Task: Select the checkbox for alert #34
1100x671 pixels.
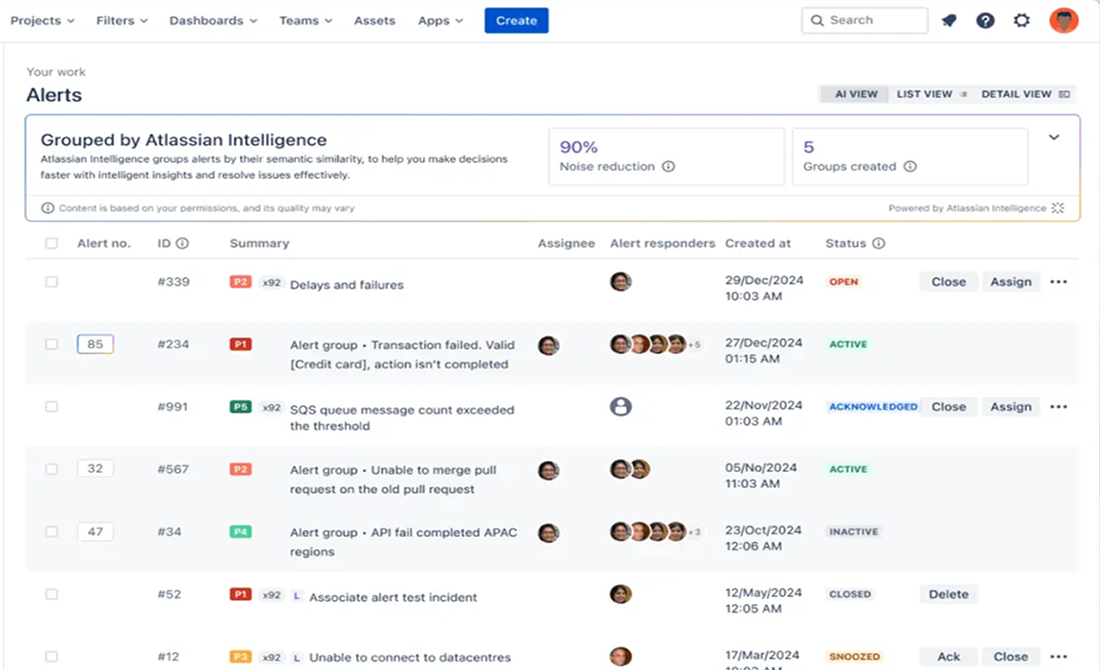Action: coord(51,532)
